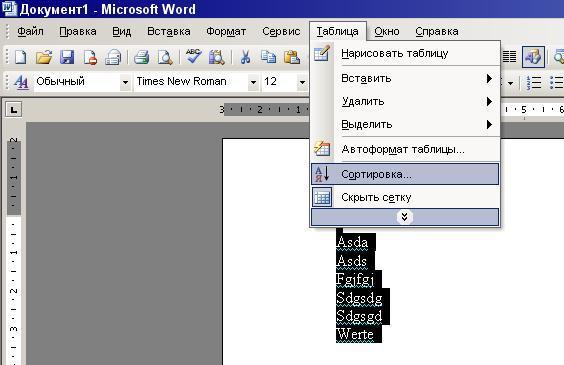This screenshot has width=564, height=365.
Task: Save the document with the floppy icon
Action: point(67,57)
